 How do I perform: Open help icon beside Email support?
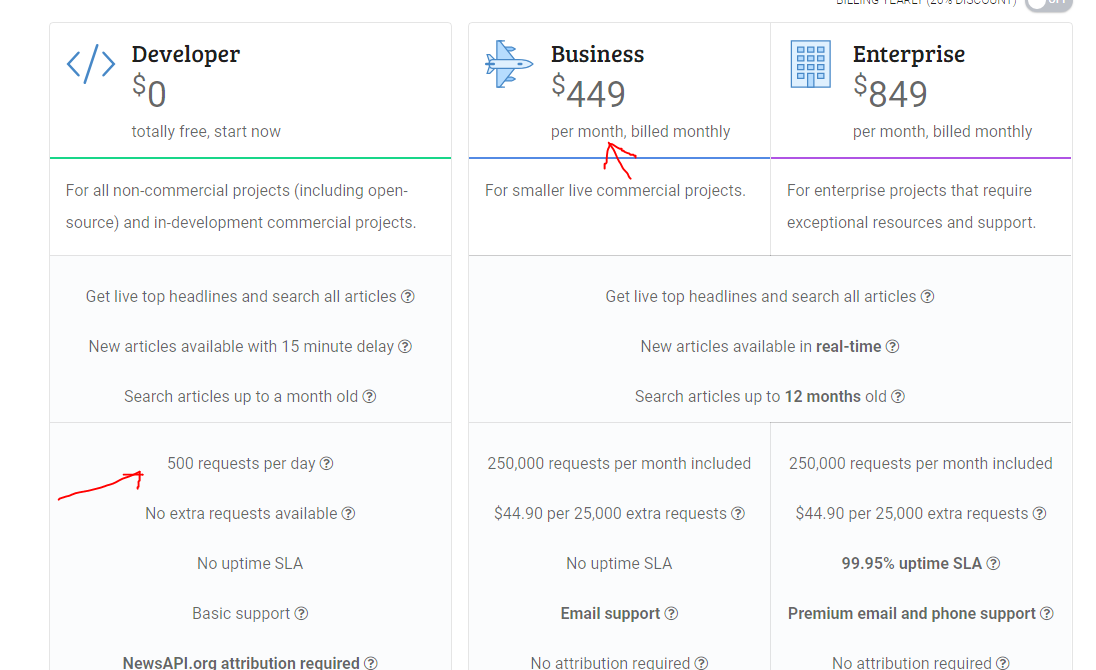[x=671, y=613]
